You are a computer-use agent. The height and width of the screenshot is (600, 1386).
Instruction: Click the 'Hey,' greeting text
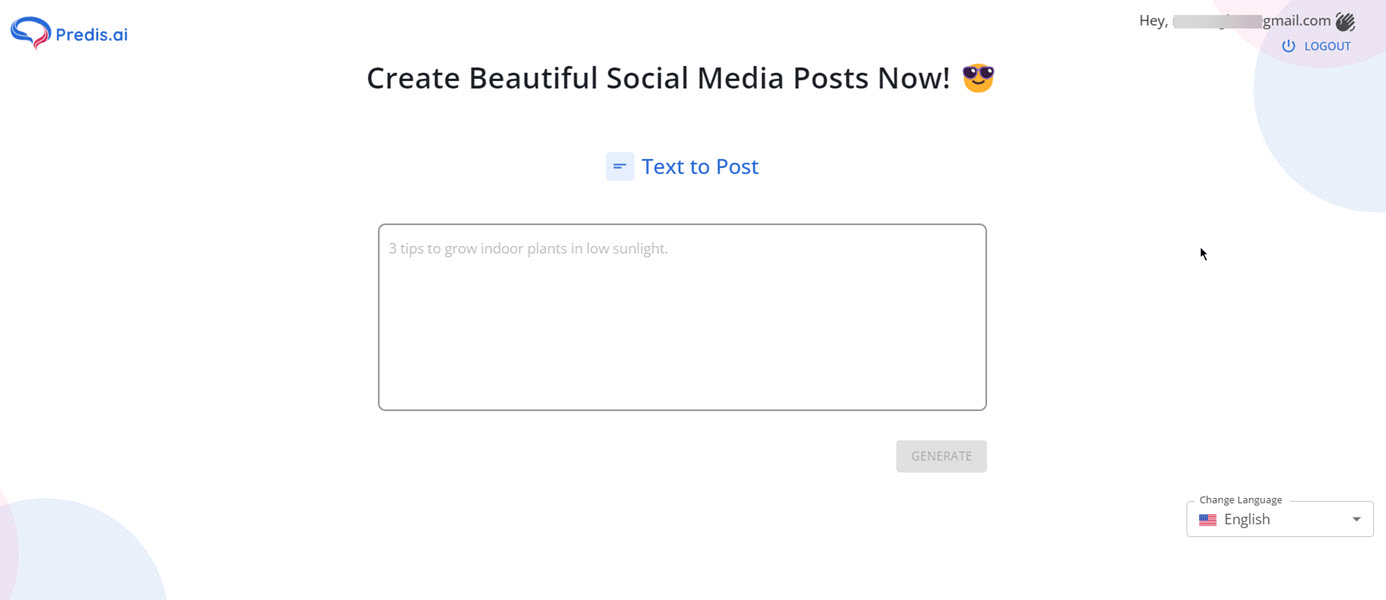[x=1153, y=21]
